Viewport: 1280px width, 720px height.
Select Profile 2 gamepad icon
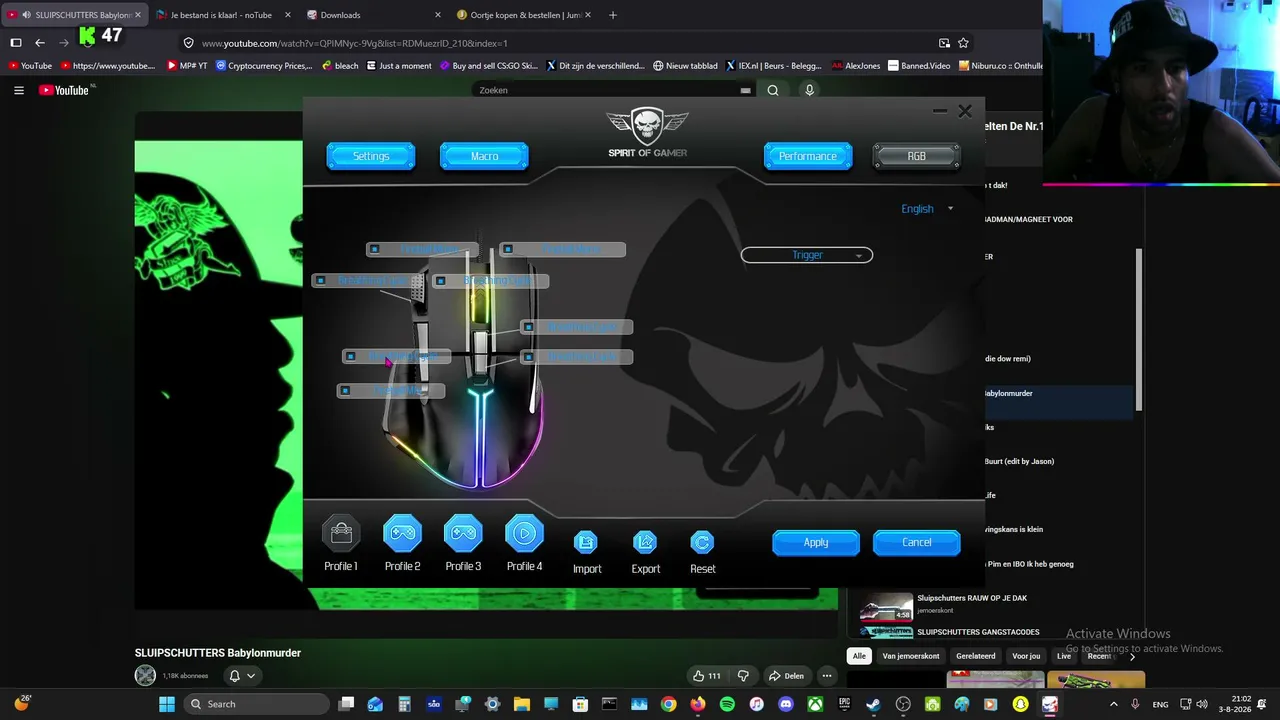[402, 533]
